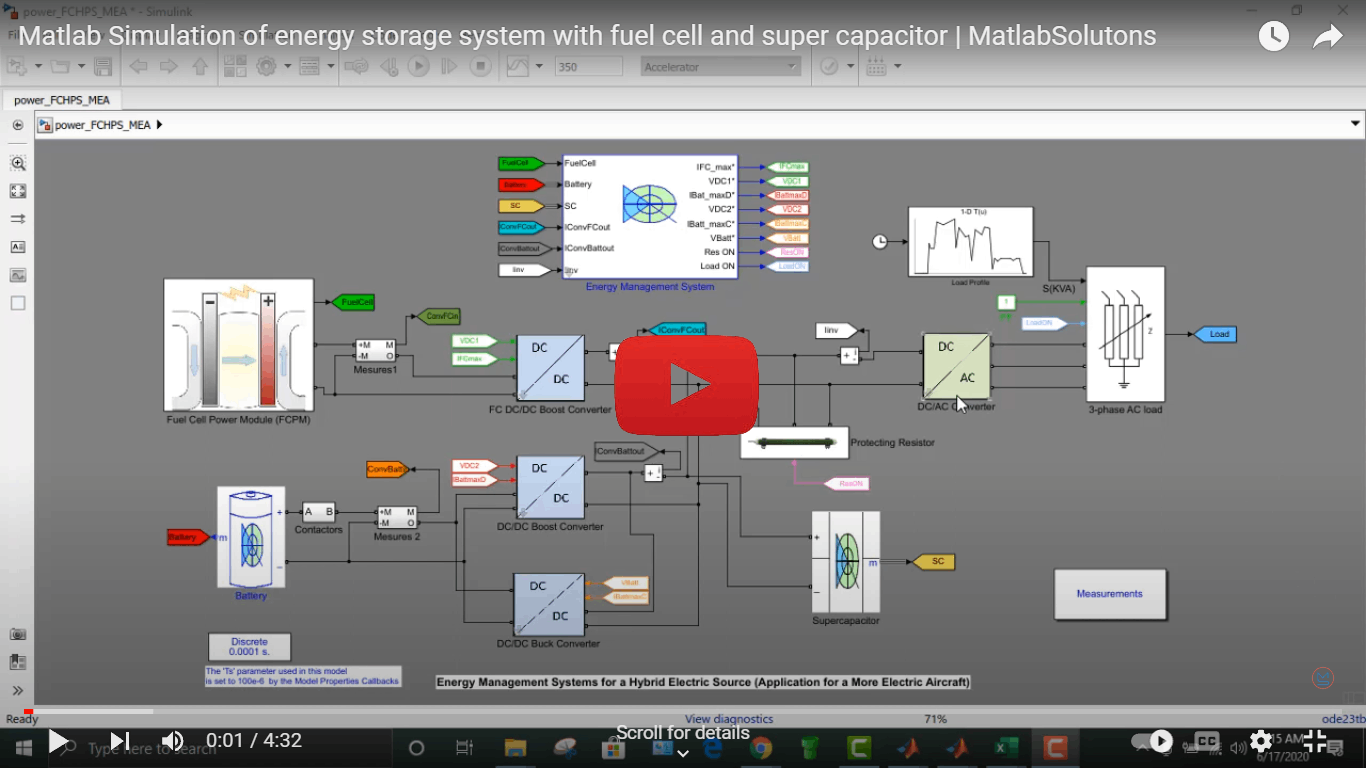Open the New Model dropdown arrow

coord(38,67)
